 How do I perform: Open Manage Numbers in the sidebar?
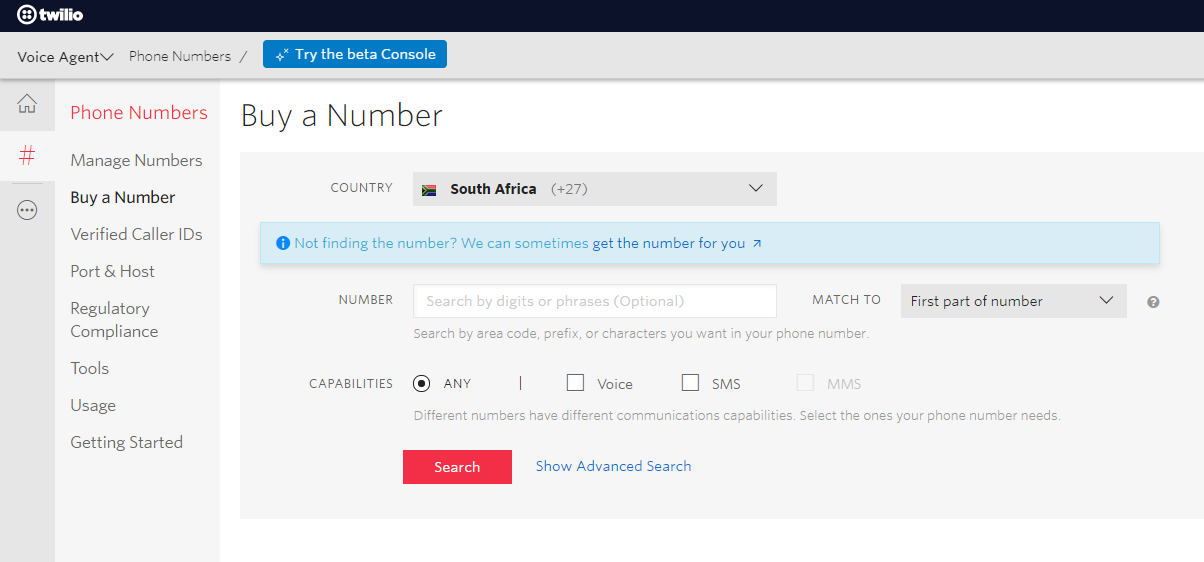click(136, 160)
